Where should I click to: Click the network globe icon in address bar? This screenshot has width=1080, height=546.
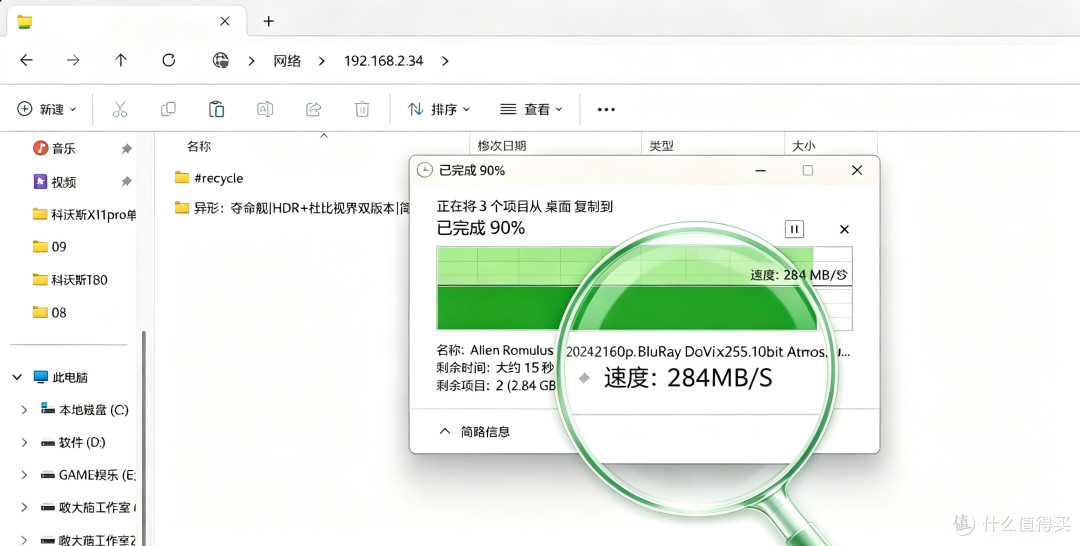point(220,61)
